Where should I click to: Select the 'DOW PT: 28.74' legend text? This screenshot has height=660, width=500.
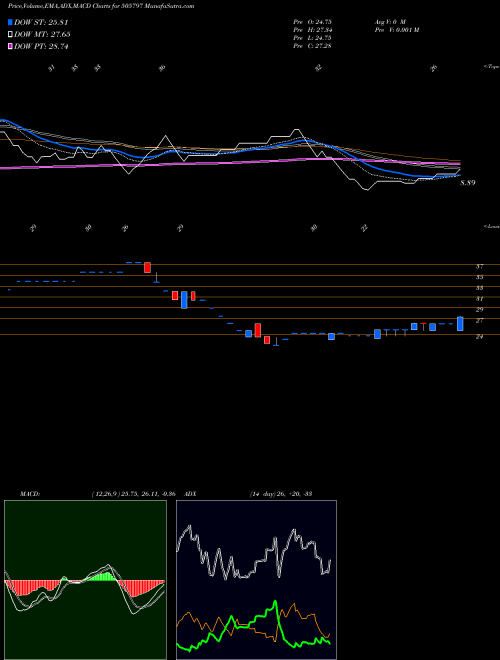tap(41, 46)
